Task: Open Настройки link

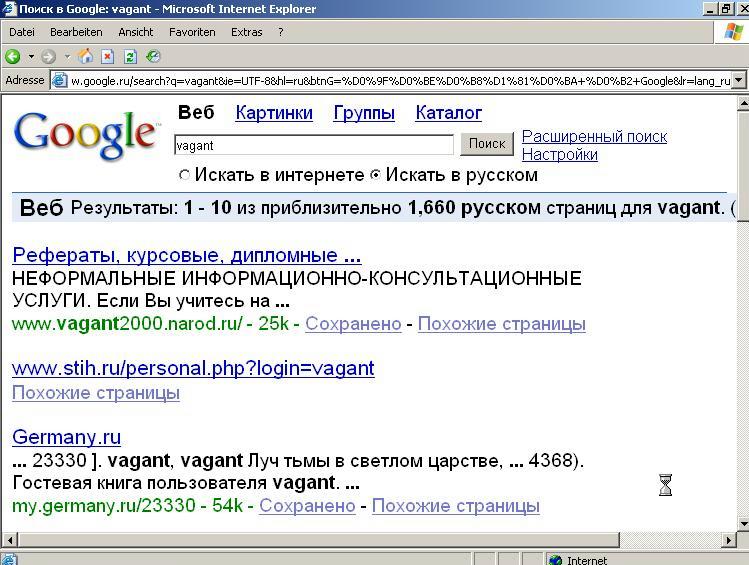Action: point(559,155)
